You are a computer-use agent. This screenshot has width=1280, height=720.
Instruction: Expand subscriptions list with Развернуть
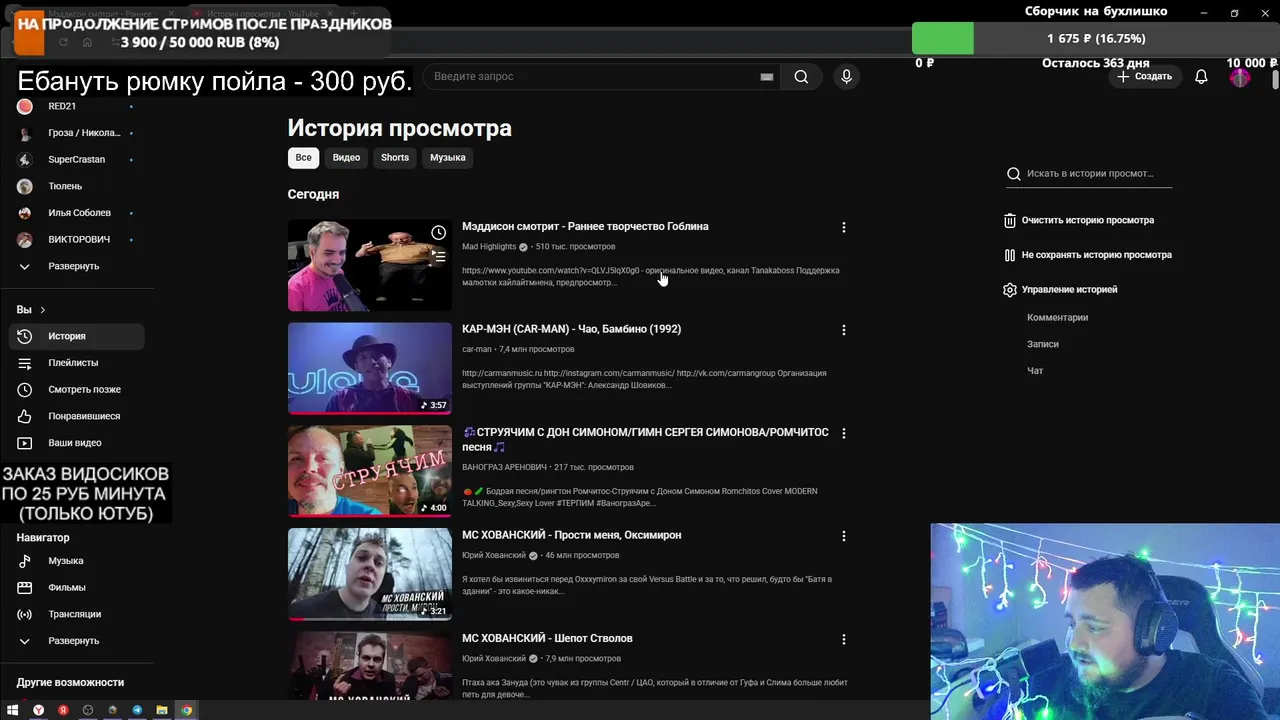pos(76,267)
